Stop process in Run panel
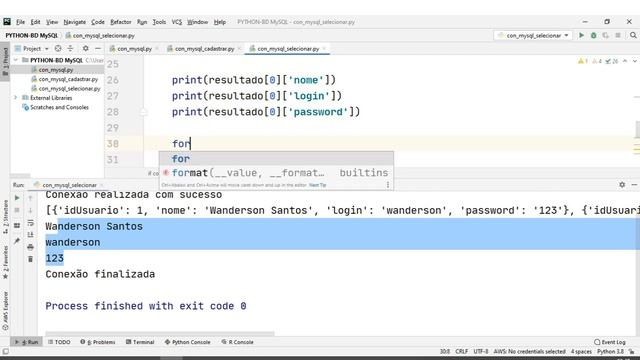 (x=17, y=210)
